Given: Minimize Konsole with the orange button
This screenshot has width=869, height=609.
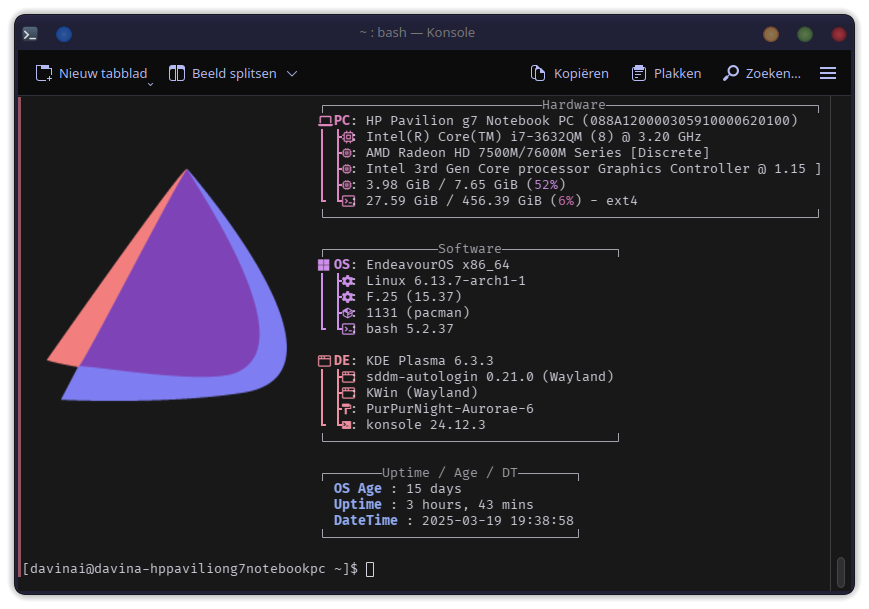Looking at the screenshot, I should click(x=771, y=34).
